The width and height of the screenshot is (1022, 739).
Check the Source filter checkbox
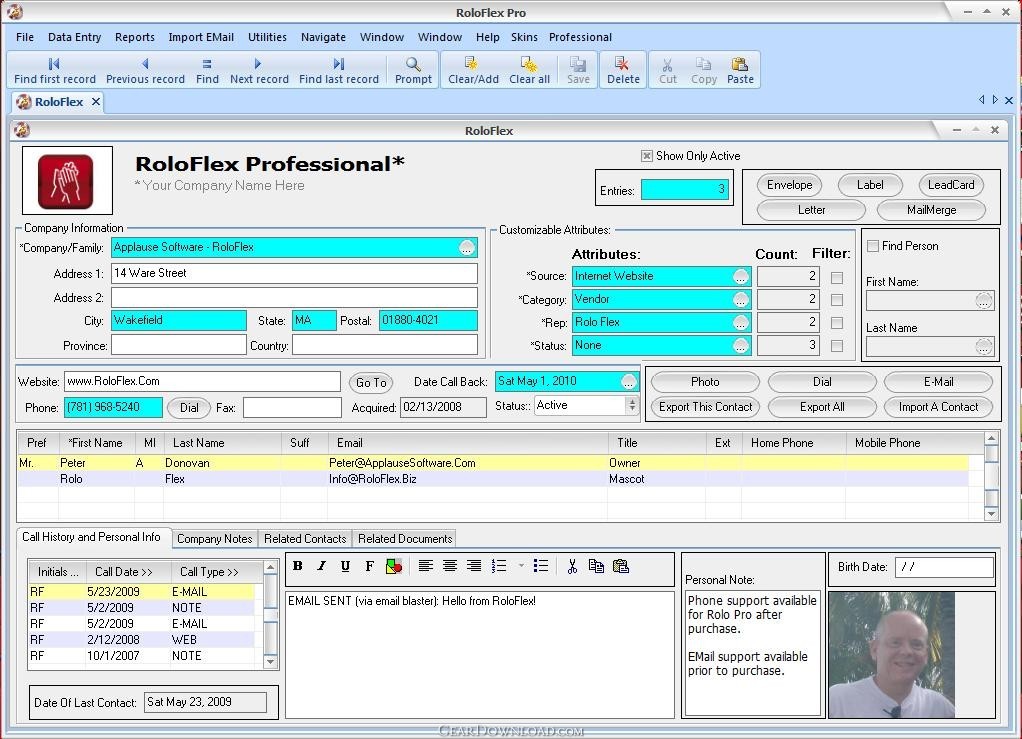(837, 278)
